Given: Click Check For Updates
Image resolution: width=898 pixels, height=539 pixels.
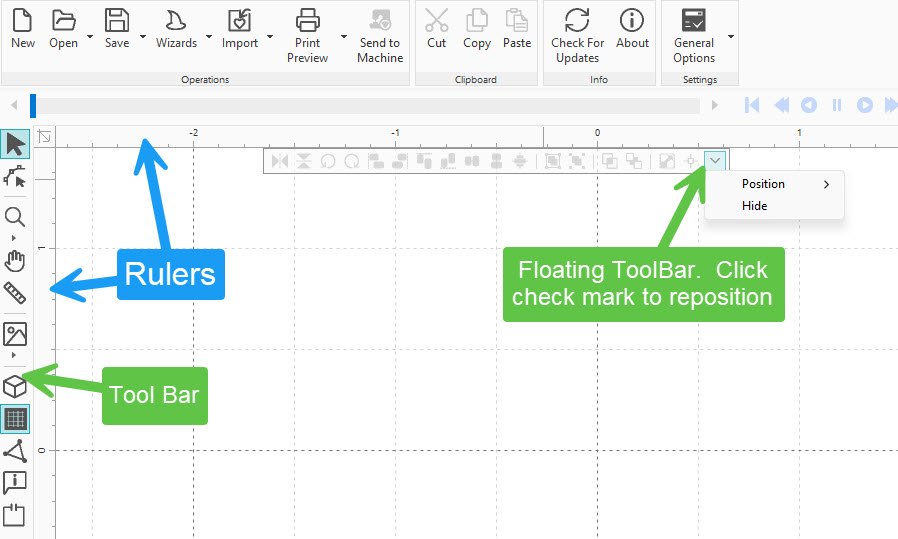Looking at the screenshot, I should pos(577,36).
